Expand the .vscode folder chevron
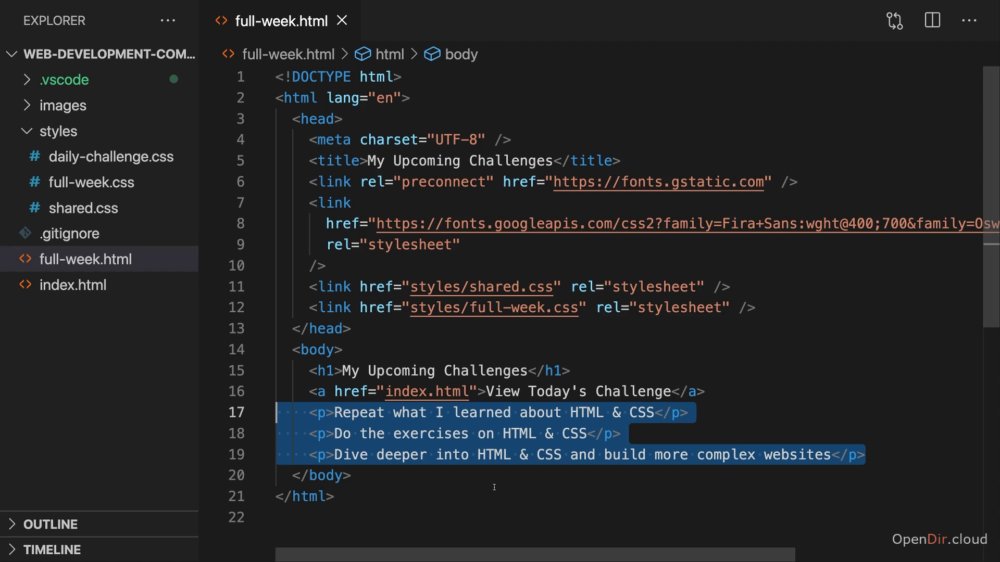Image resolution: width=1000 pixels, height=562 pixels. pyautogui.click(x=27, y=80)
